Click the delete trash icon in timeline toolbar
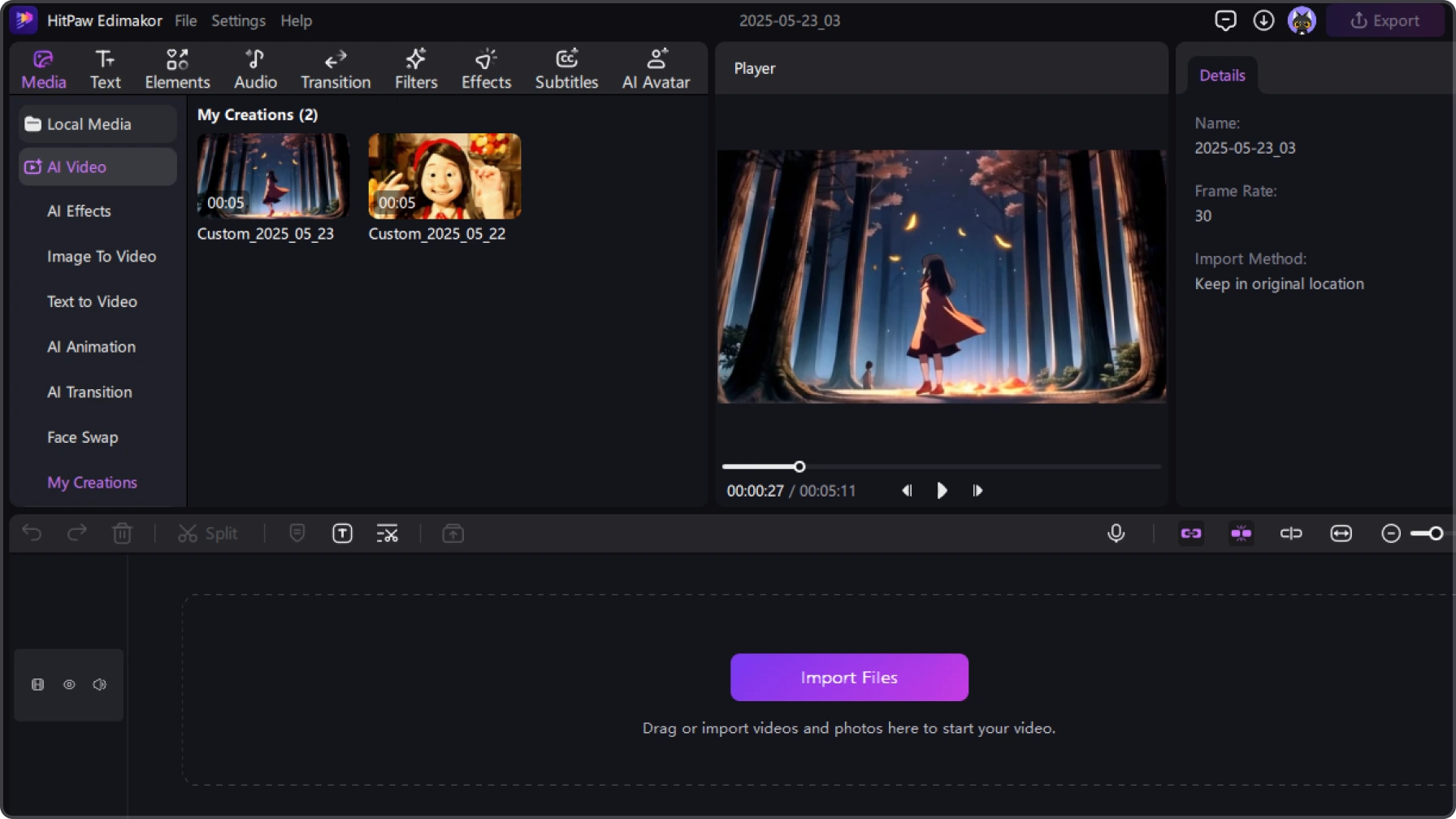Screen dimensions: 1456x819 point(122,533)
